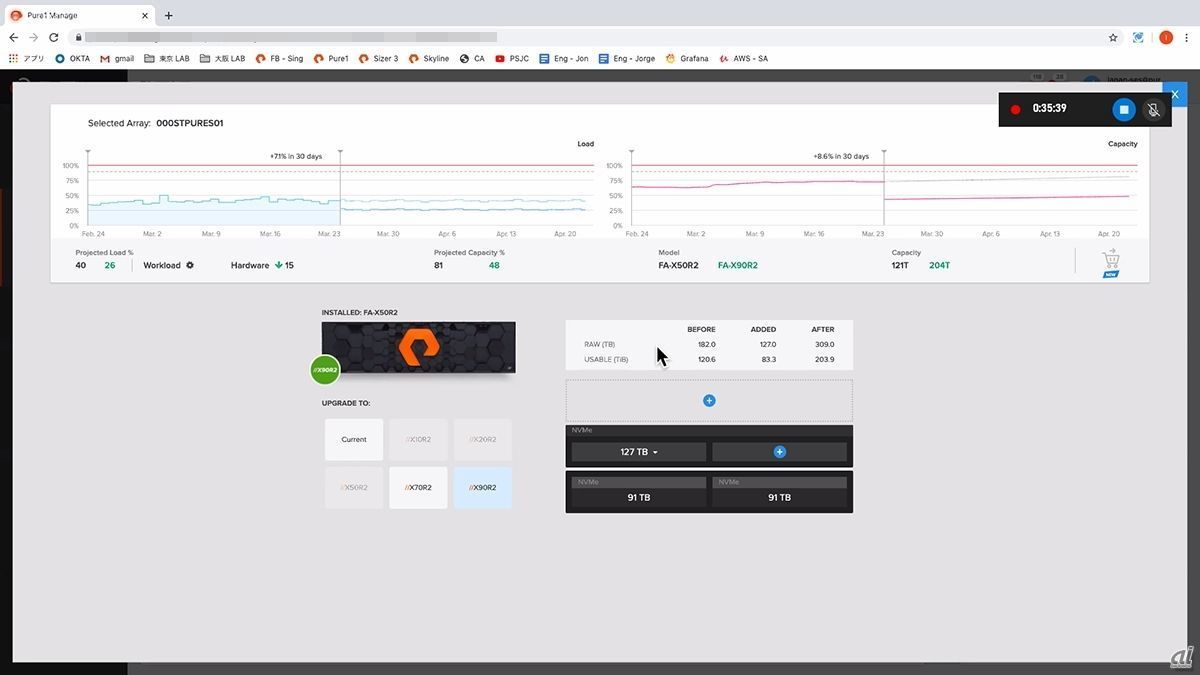Close the upgrade planner overlay
The height and width of the screenshot is (675, 1200).
tap(1175, 94)
